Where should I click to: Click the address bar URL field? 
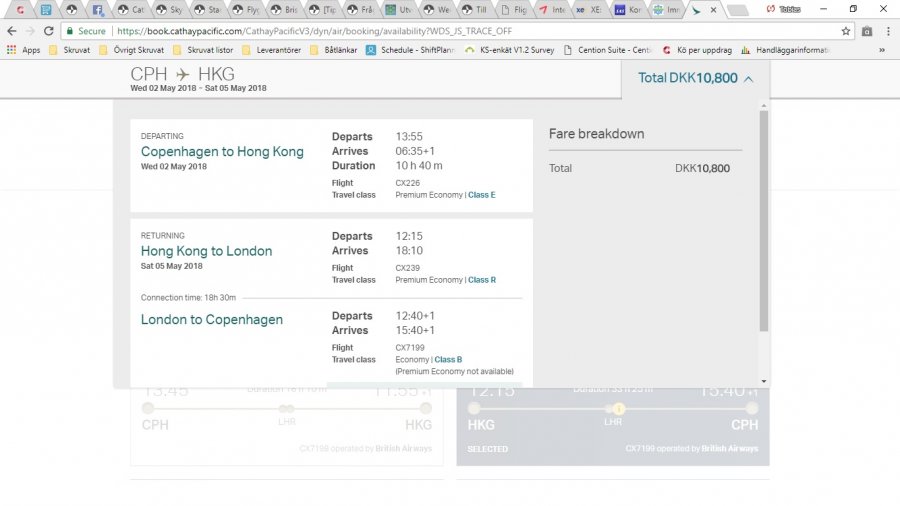point(450,31)
